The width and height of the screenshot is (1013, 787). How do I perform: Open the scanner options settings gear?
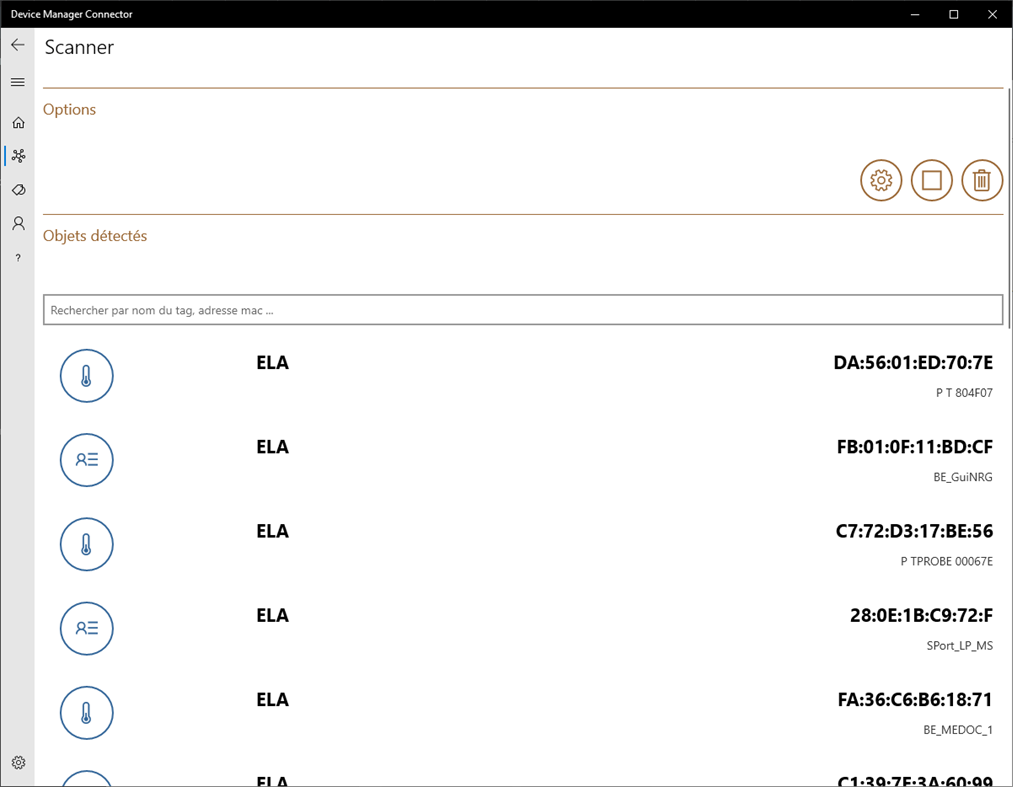(880, 180)
